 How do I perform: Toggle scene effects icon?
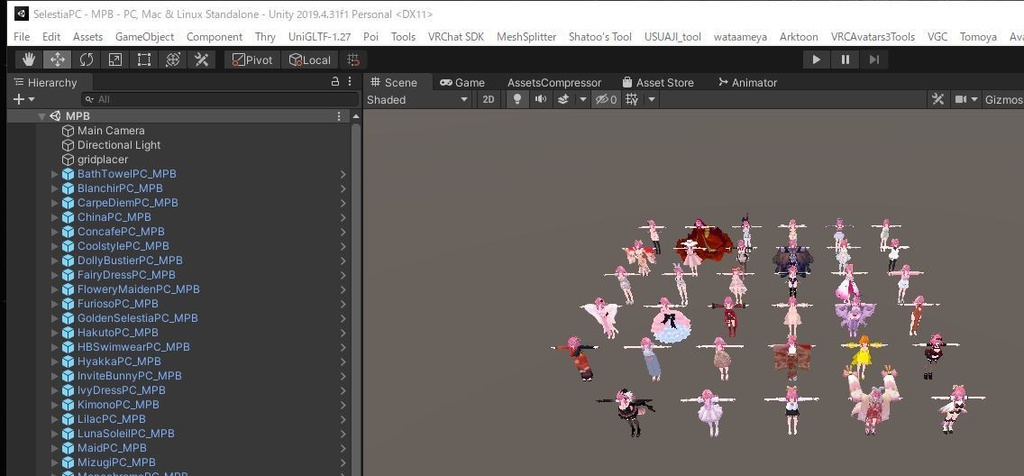coord(563,99)
